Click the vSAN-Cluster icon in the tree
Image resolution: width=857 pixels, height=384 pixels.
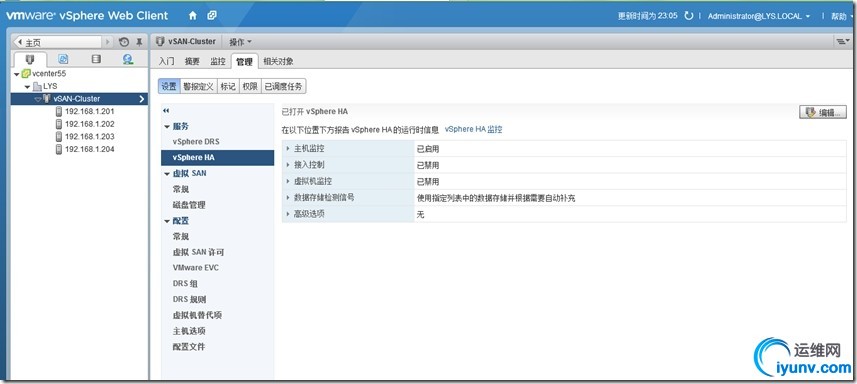click(47, 99)
